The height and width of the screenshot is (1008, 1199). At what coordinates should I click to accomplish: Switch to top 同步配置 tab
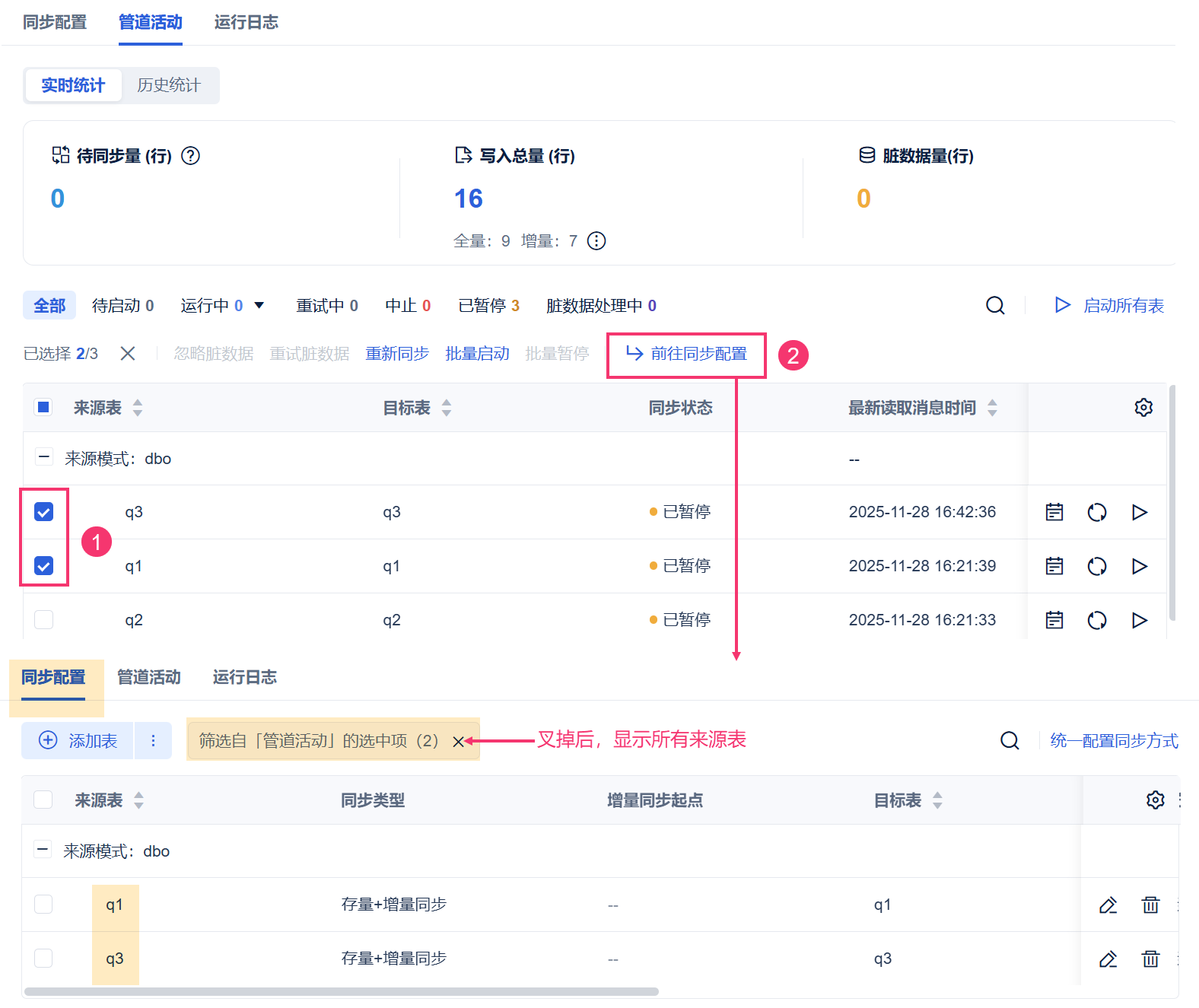coord(55,22)
